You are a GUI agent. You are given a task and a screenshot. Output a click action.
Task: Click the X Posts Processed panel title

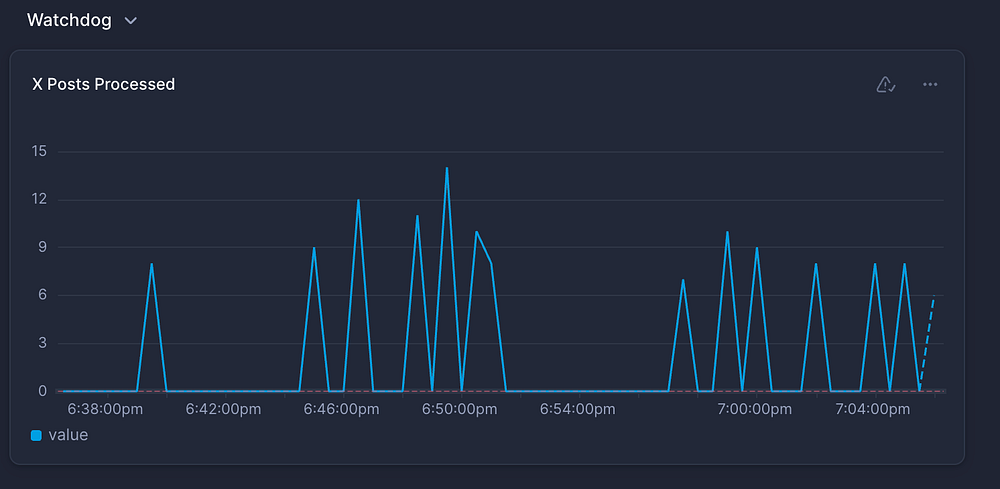(x=103, y=84)
